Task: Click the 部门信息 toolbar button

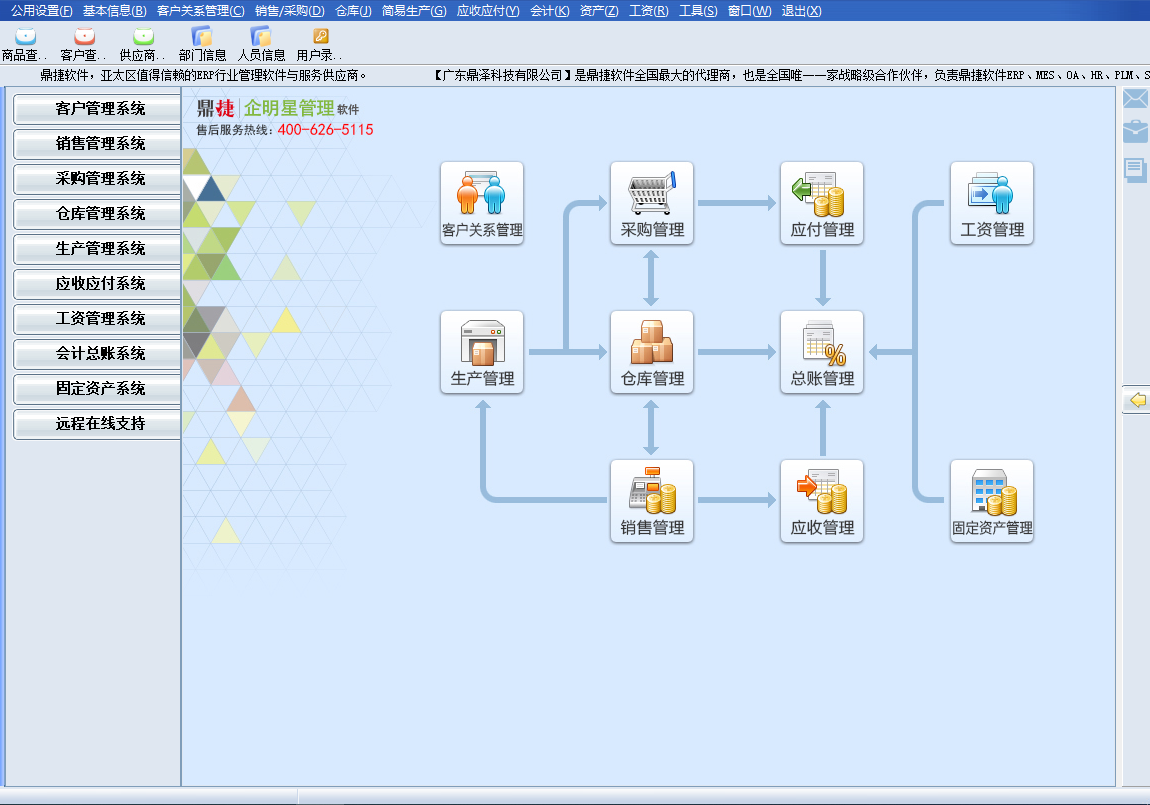Action: click(x=202, y=44)
